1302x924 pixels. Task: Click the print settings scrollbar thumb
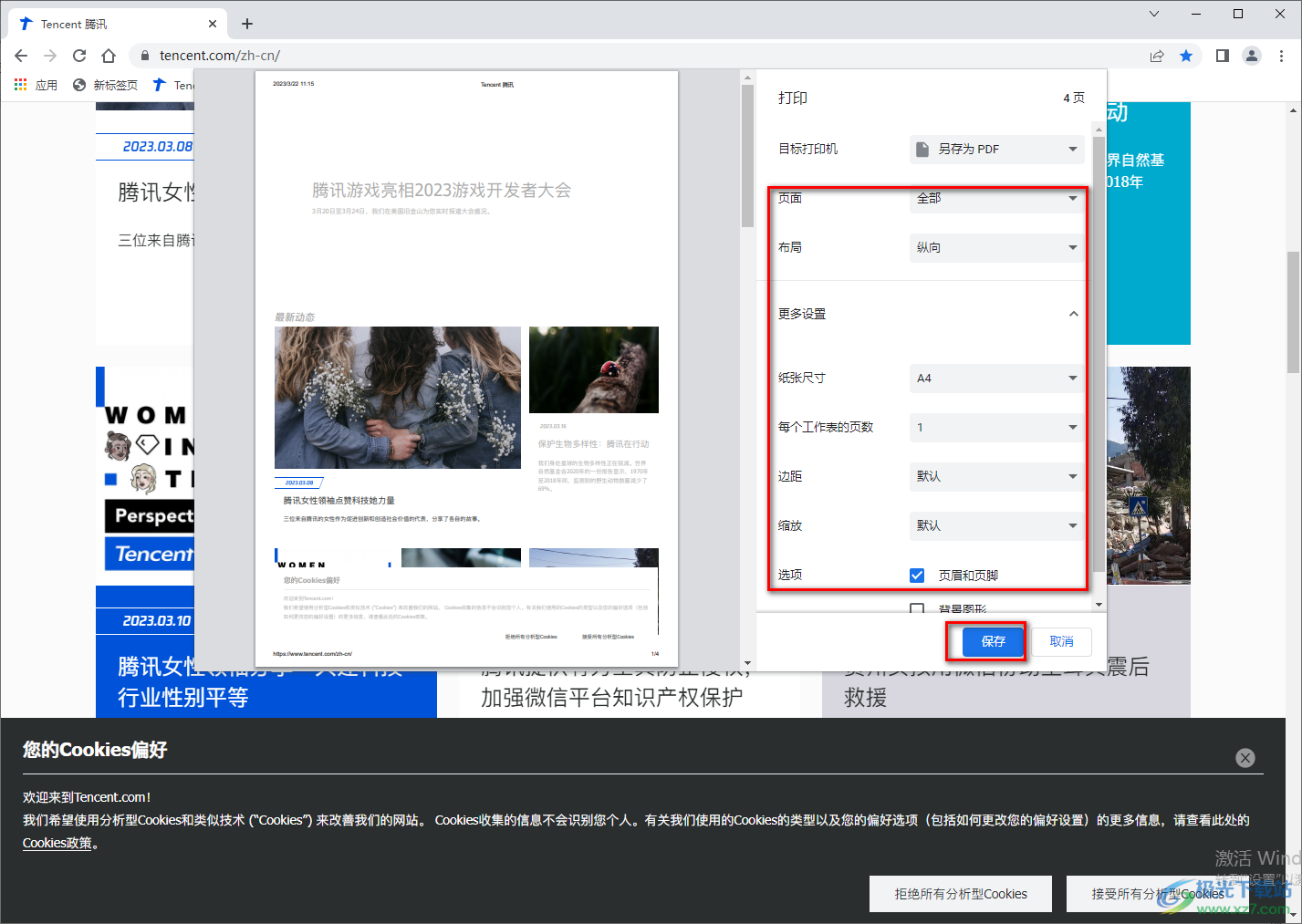(1099, 354)
